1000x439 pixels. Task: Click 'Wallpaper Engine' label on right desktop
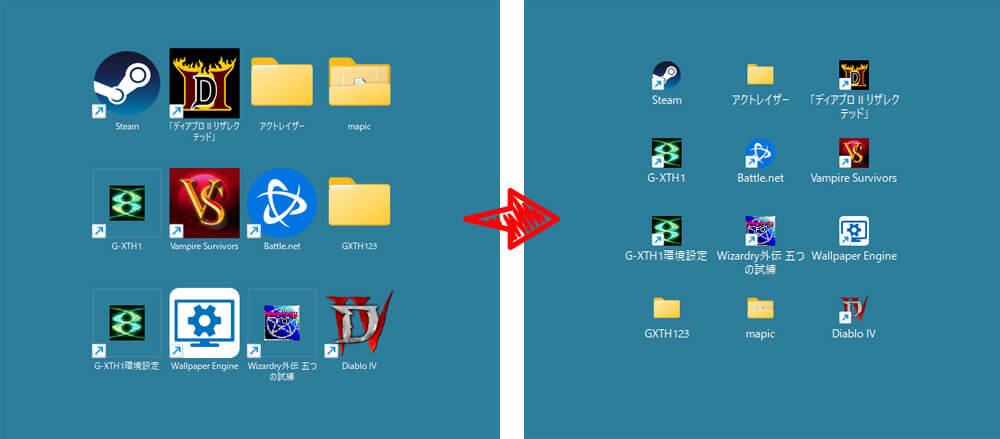point(854,256)
